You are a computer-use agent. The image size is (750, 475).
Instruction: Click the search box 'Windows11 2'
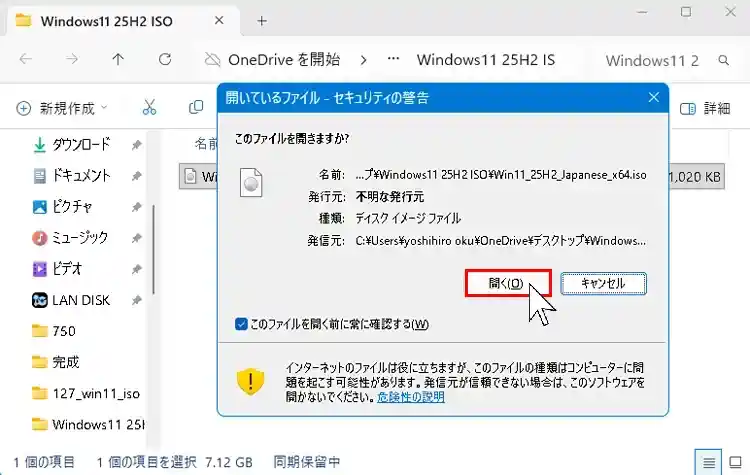pos(652,61)
